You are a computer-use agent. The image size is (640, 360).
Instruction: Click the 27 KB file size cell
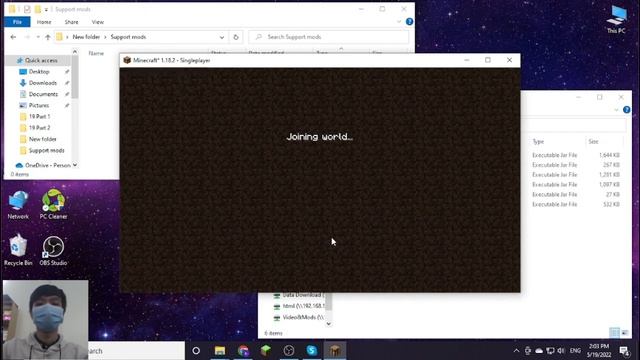pyautogui.click(x=613, y=194)
